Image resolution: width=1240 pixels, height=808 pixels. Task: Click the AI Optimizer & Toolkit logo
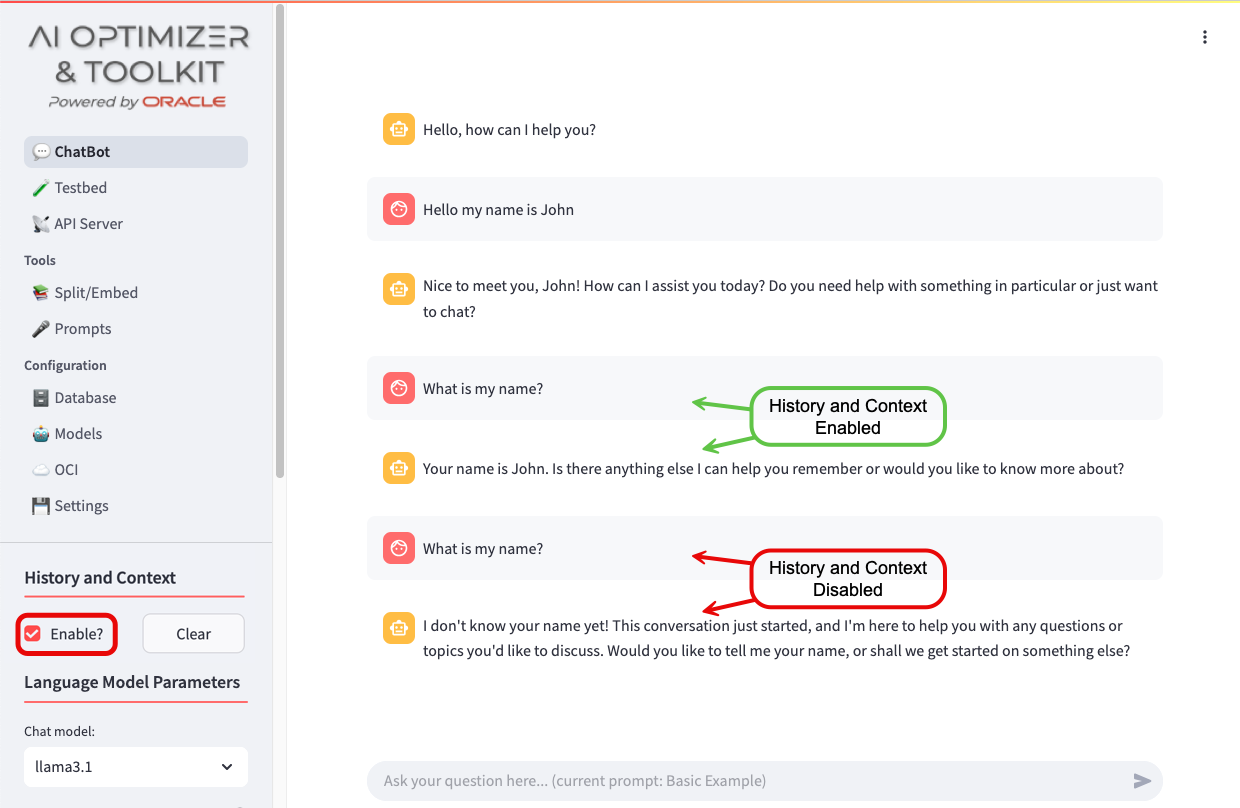coord(138,67)
